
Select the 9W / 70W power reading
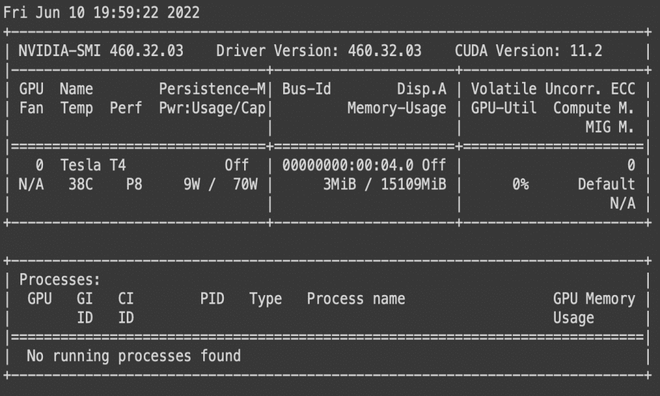pos(221,184)
